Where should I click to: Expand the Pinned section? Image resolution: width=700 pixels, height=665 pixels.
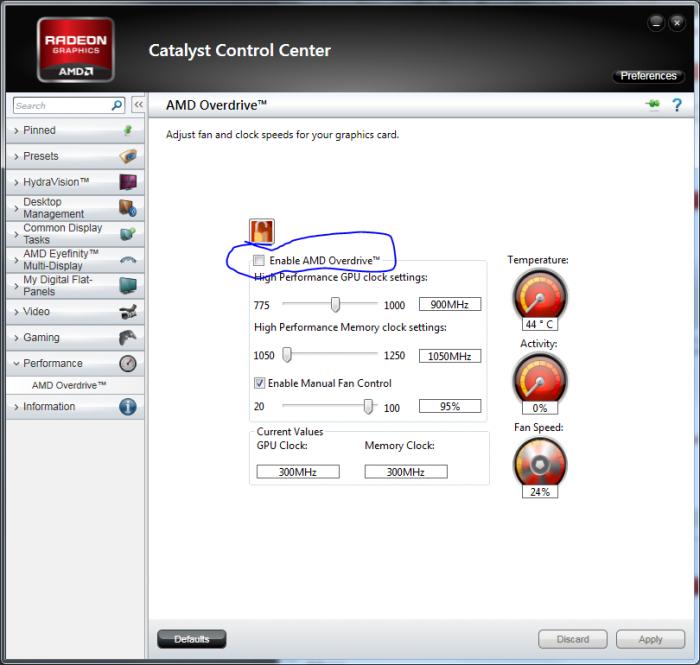point(75,130)
